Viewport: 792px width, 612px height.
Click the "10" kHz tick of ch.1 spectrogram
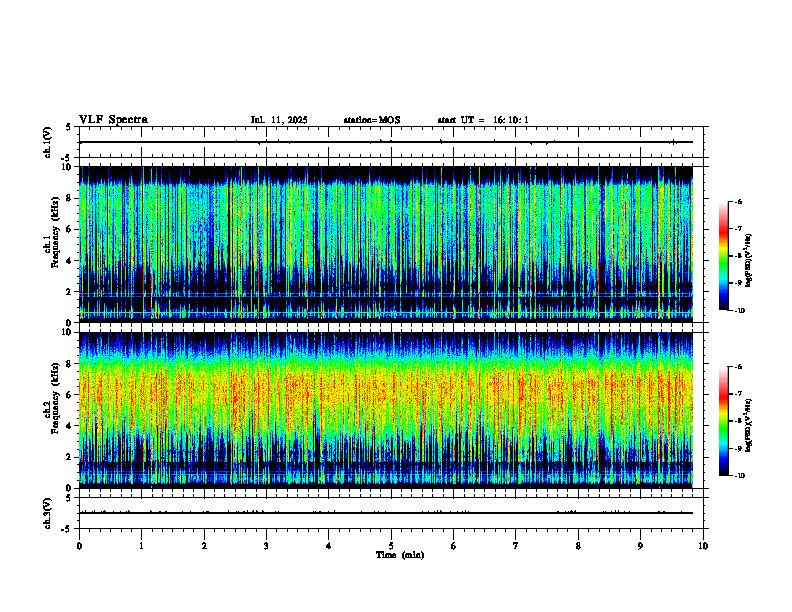coord(68,167)
